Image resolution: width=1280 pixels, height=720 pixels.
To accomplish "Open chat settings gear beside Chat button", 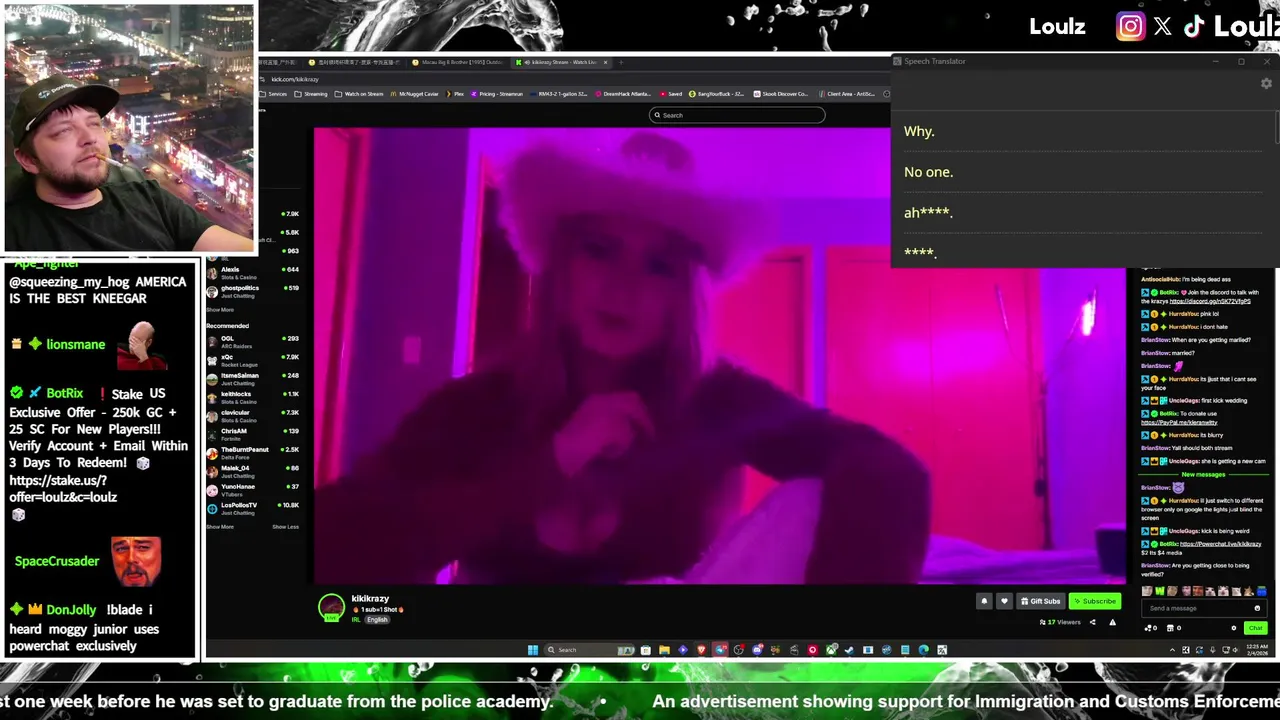I will pyautogui.click(x=1234, y=628).
